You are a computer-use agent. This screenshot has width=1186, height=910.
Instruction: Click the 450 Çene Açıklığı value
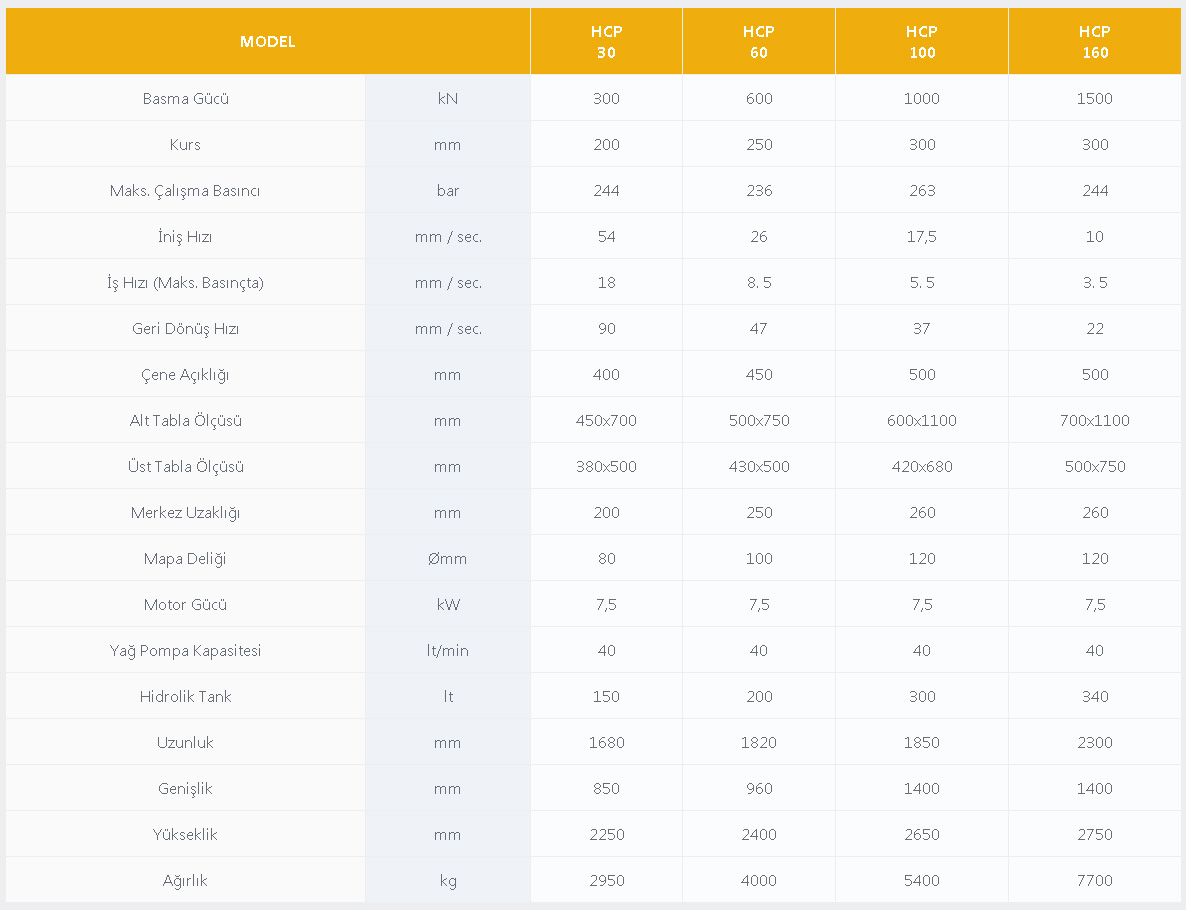[759, 375]
